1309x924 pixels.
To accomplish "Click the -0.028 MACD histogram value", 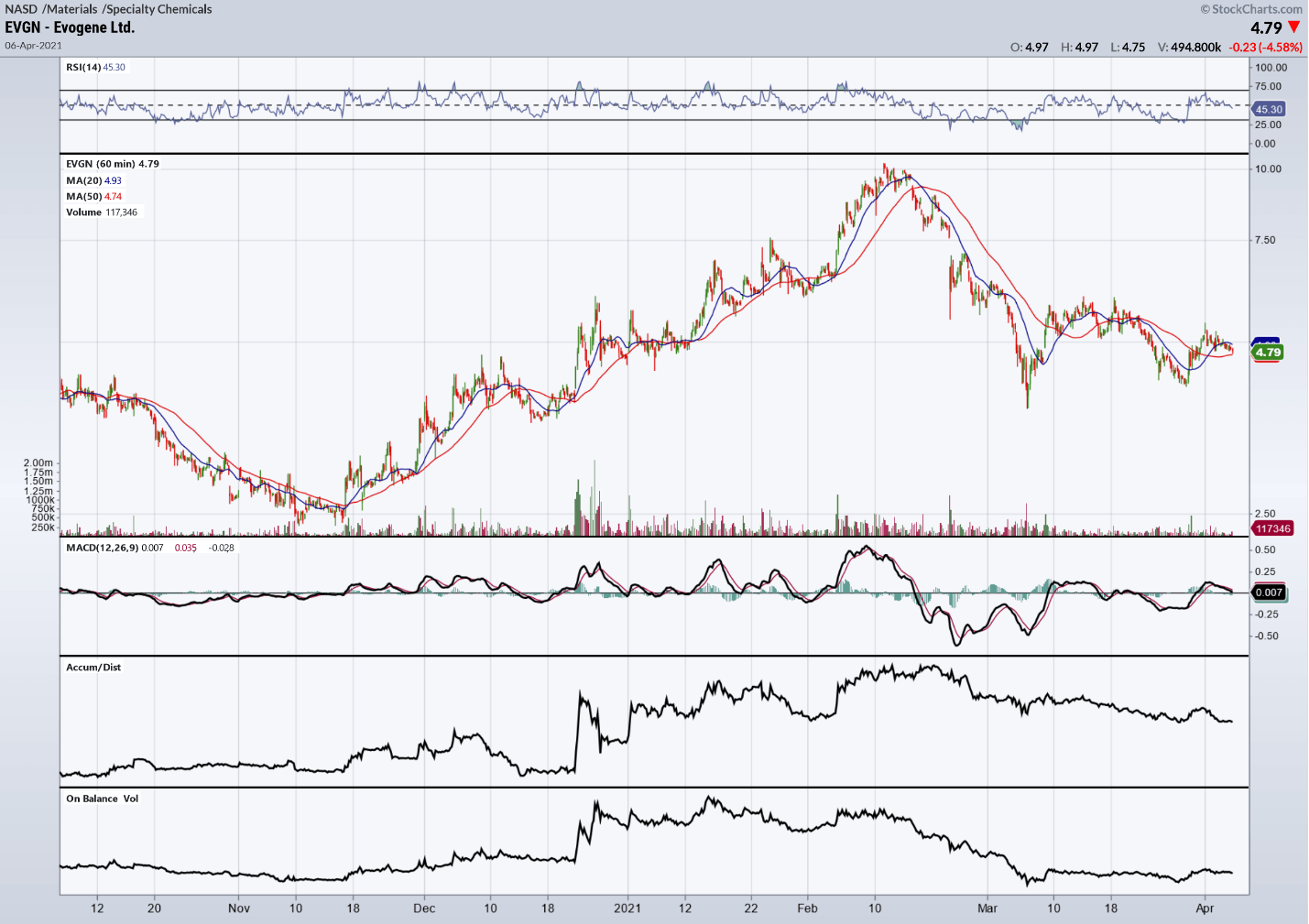I will [x=222, y=548].
